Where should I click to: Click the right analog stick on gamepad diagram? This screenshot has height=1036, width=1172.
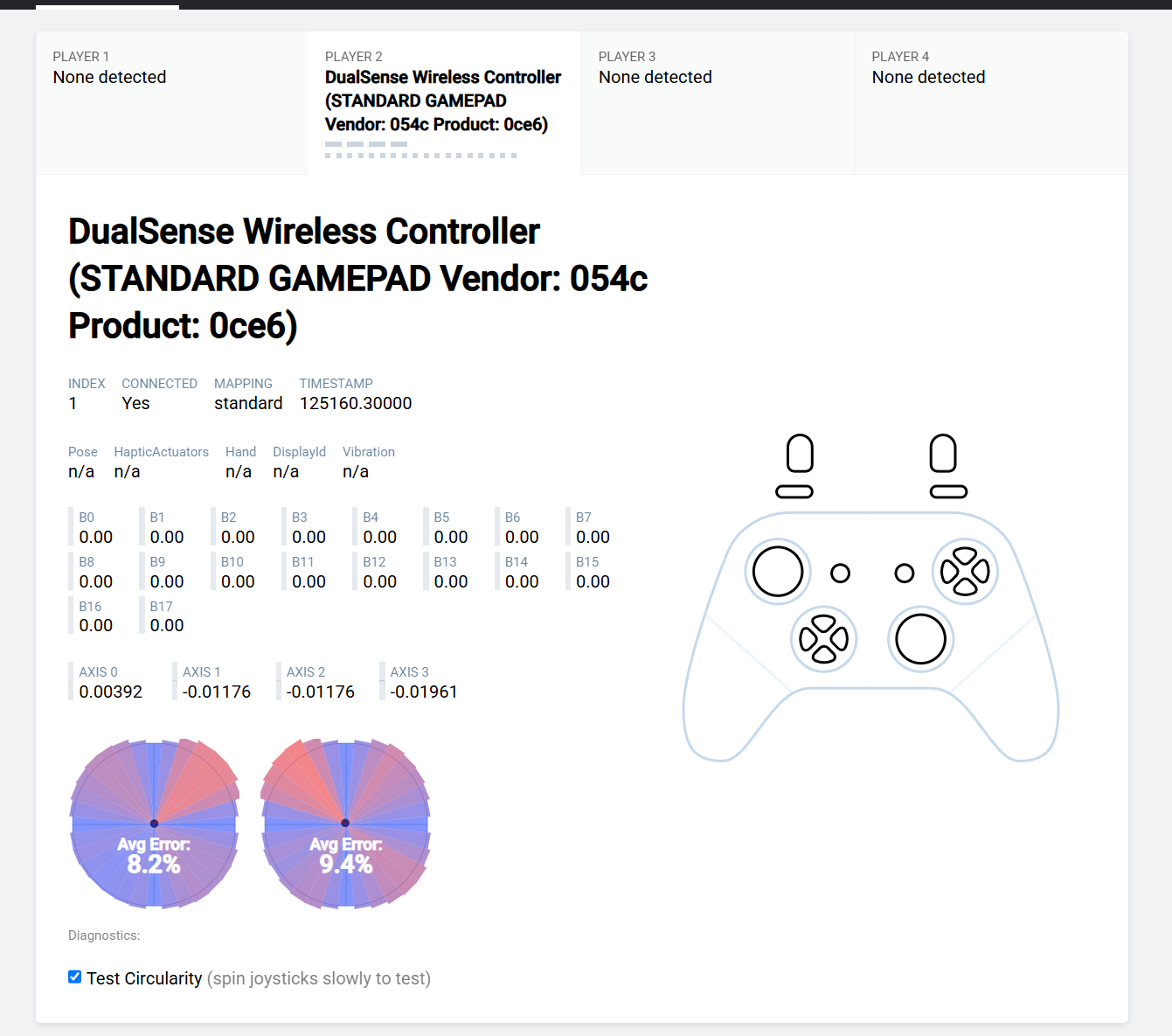(920, 639)
